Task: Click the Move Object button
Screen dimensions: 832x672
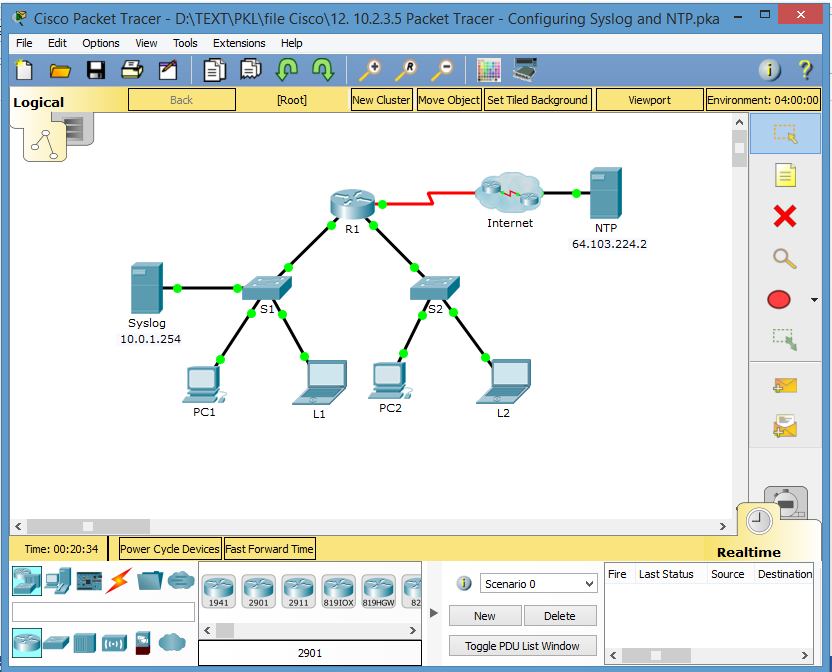Action: pos(449,100)
